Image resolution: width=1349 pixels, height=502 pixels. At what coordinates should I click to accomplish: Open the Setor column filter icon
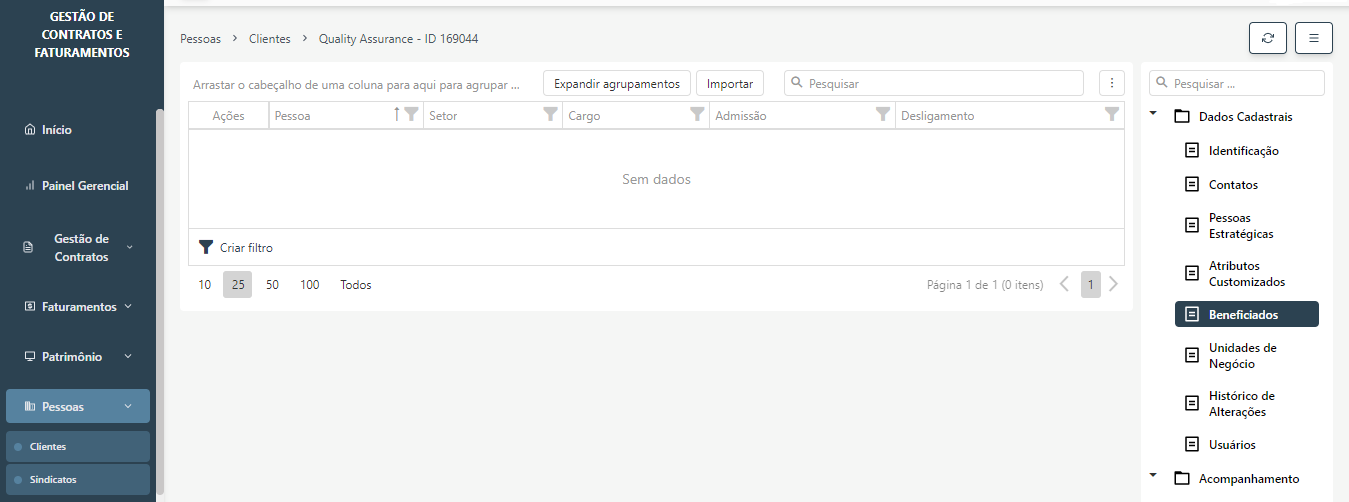549,115
